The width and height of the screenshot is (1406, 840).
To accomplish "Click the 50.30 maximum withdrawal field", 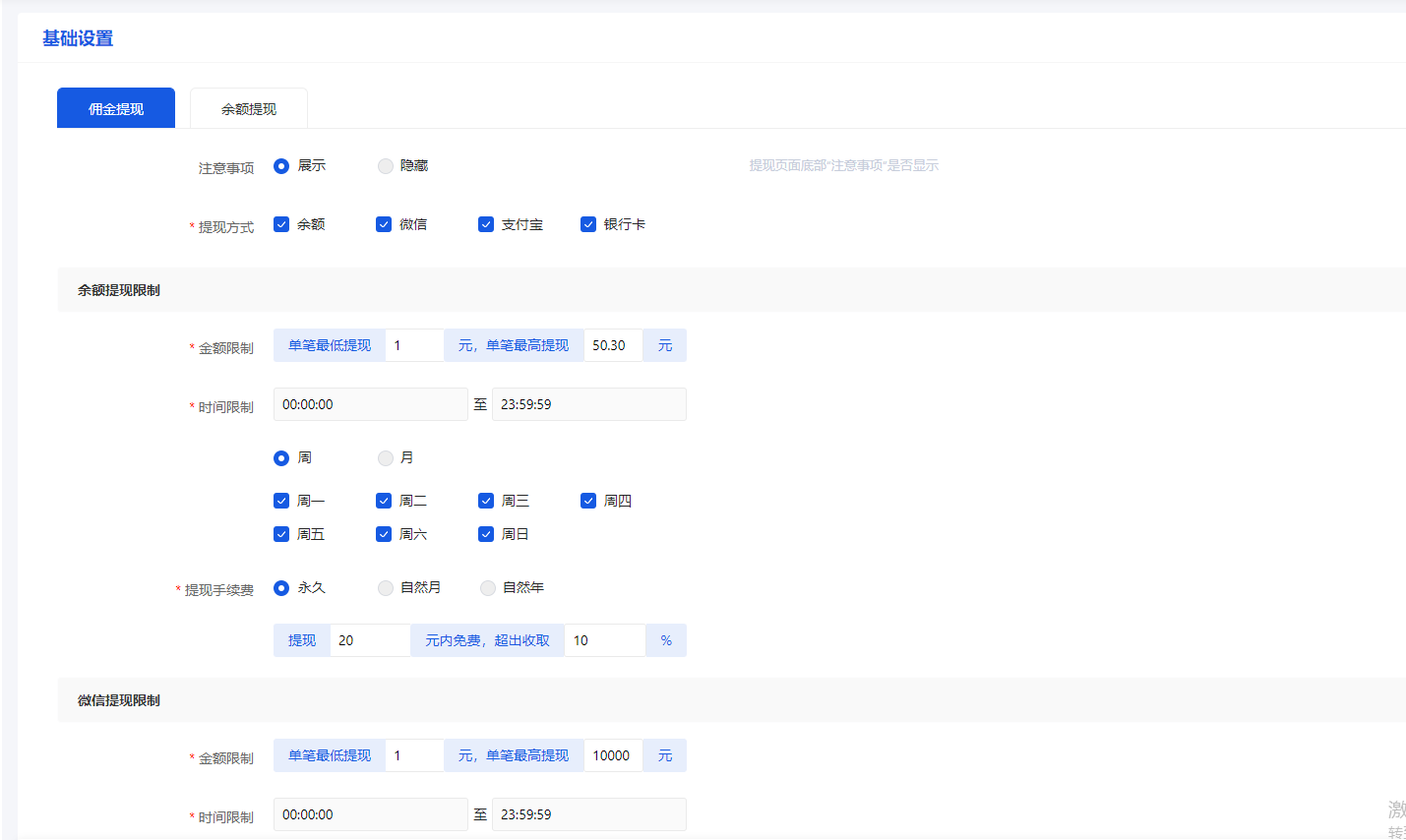I will pos(612,345).
